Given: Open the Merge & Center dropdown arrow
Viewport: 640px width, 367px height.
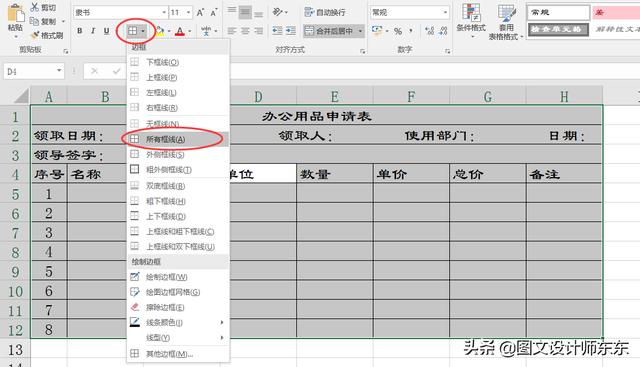Looking at the screenshot, I should pos(360,31).
